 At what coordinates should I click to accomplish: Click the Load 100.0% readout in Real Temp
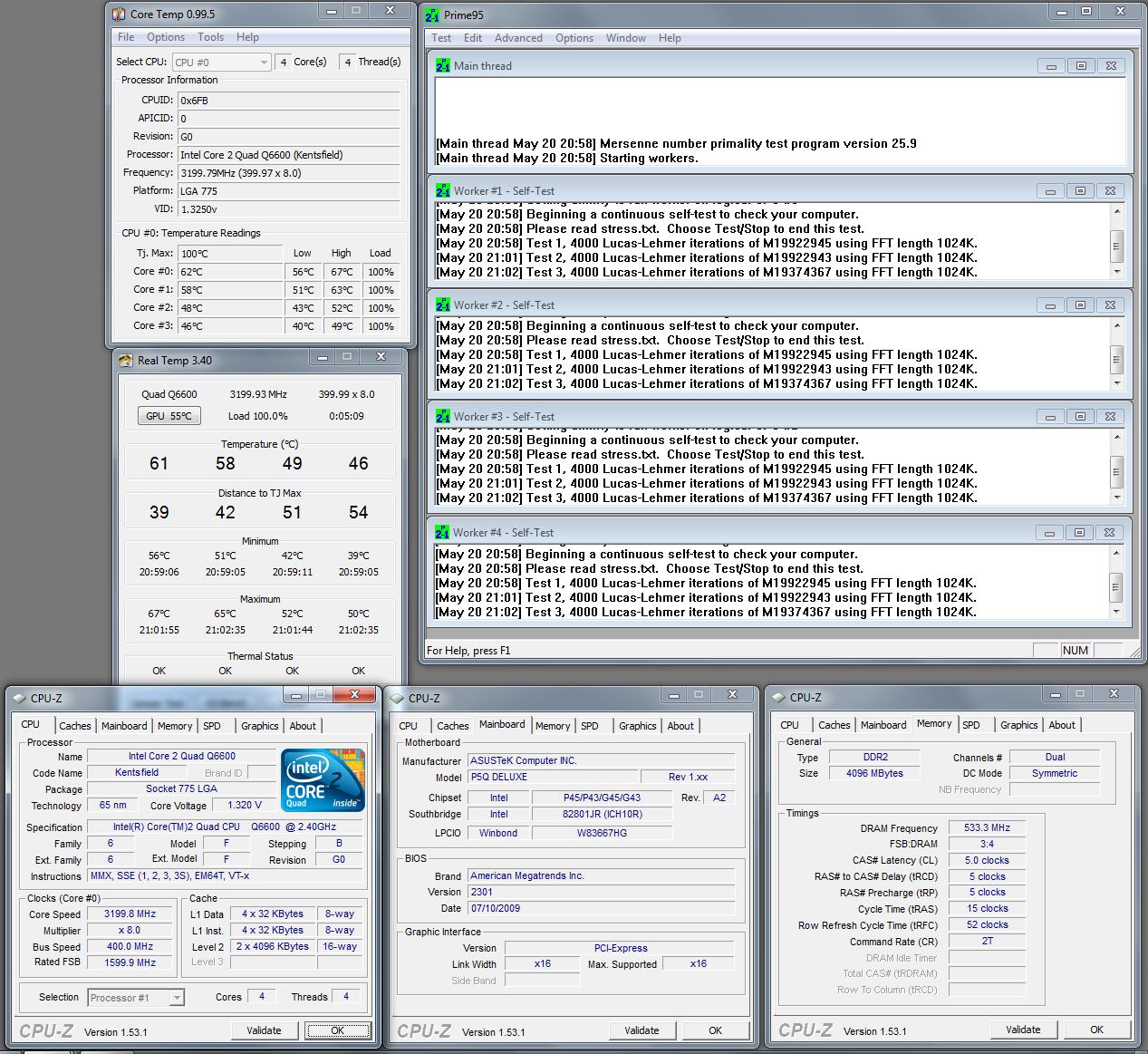coord(258,416)
